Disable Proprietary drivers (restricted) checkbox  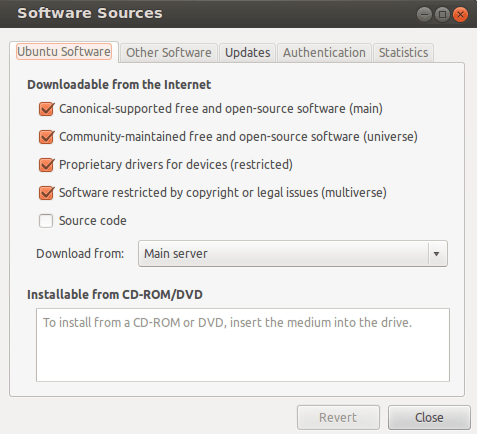[46, 165]
